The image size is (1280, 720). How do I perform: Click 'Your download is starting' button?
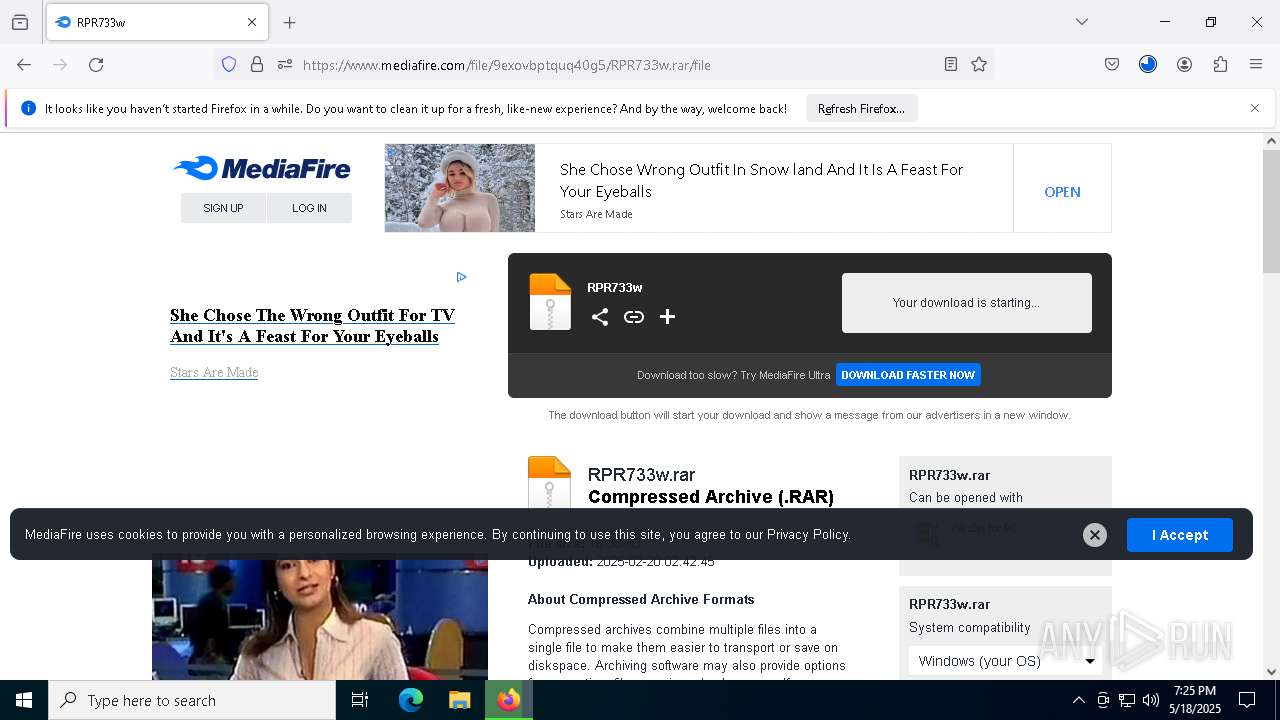tap(966, 303)
